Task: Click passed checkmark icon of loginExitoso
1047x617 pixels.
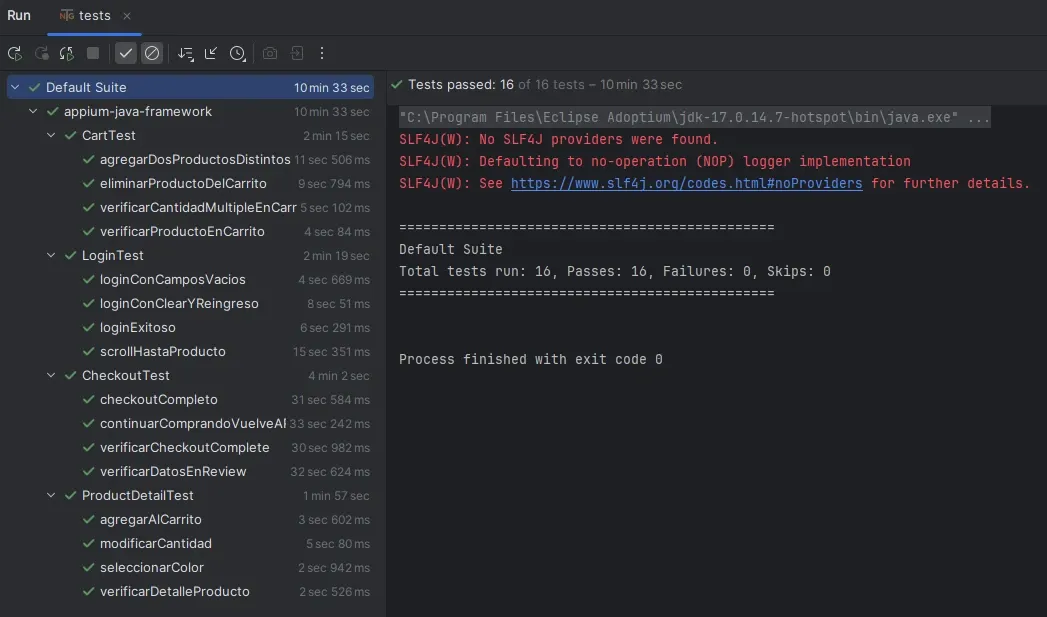Action: coord(88,328)
